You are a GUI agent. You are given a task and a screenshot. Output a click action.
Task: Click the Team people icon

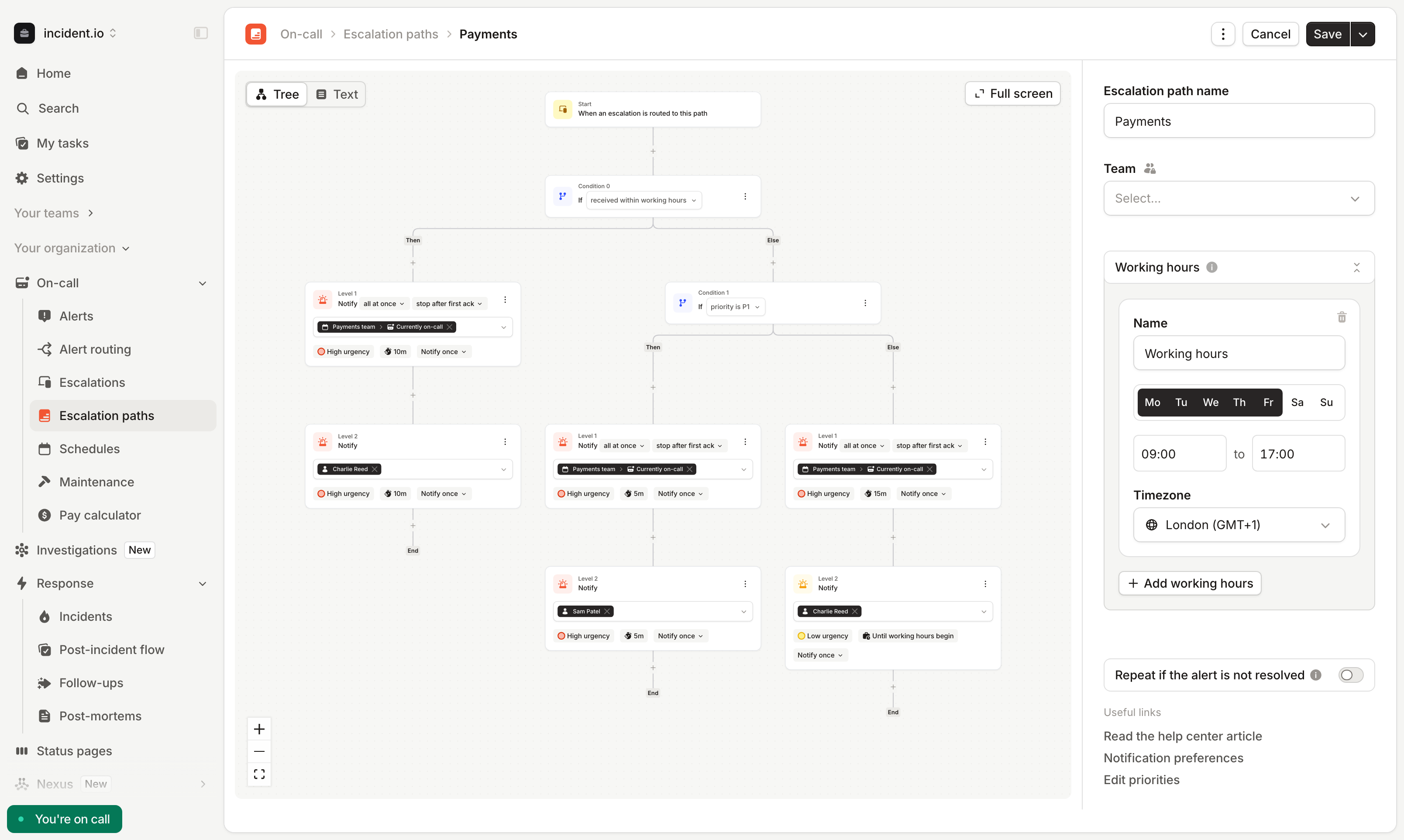(x=1149, y=169)
